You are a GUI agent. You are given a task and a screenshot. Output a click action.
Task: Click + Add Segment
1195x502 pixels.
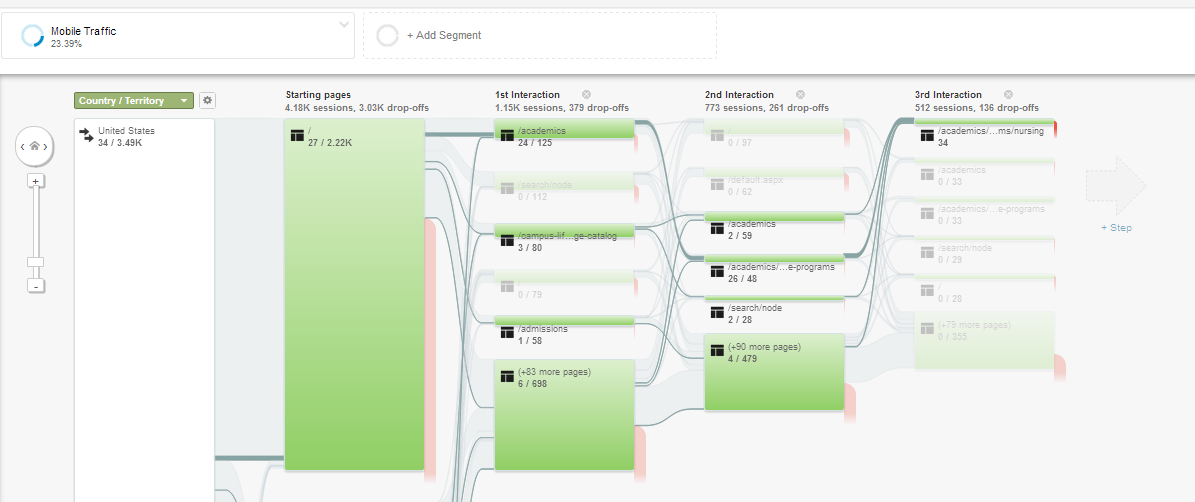tap(443, 35)
